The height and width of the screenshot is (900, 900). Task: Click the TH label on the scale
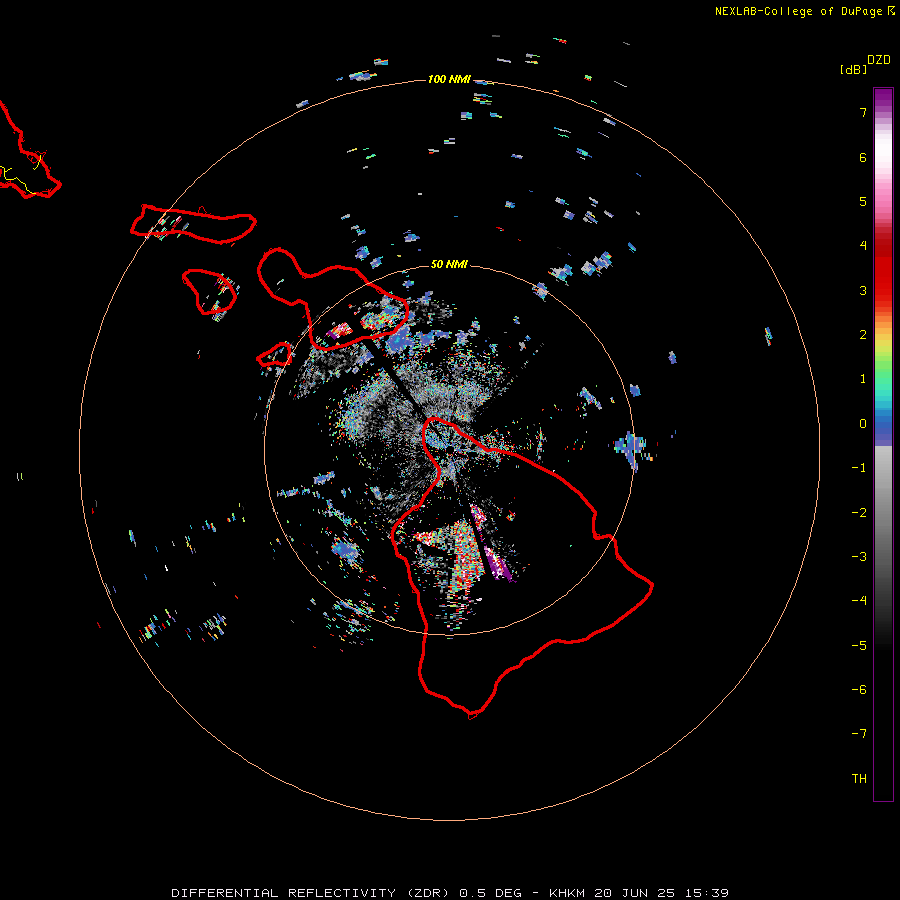pyautogui.click(x=859, y=779)
